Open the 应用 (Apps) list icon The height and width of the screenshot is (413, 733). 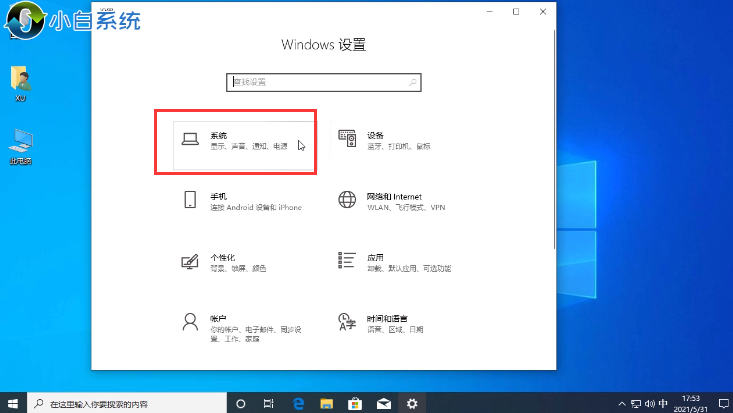pyautogui.click(x=347, y=260)
